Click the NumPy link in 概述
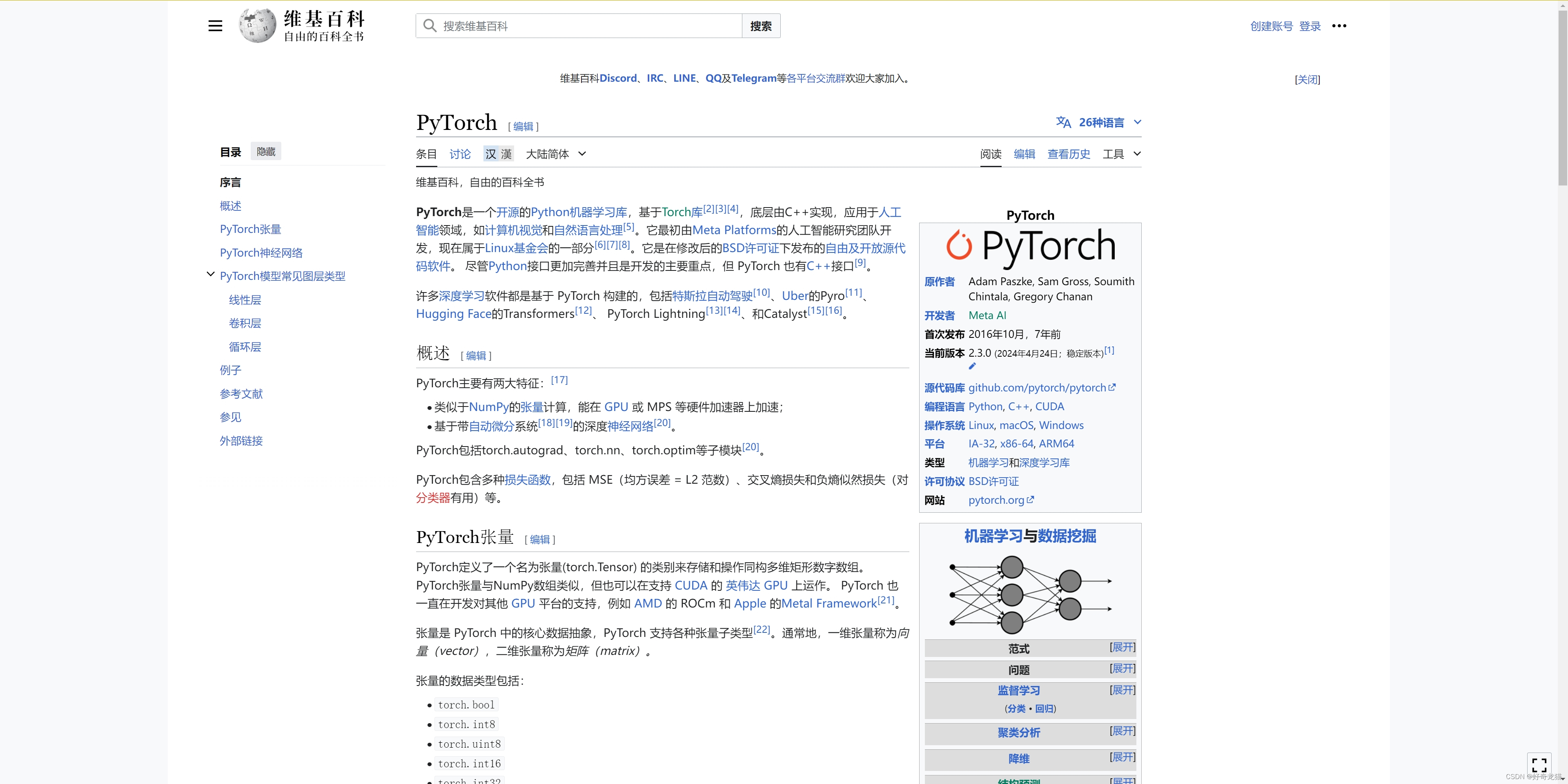 point(489,407)
